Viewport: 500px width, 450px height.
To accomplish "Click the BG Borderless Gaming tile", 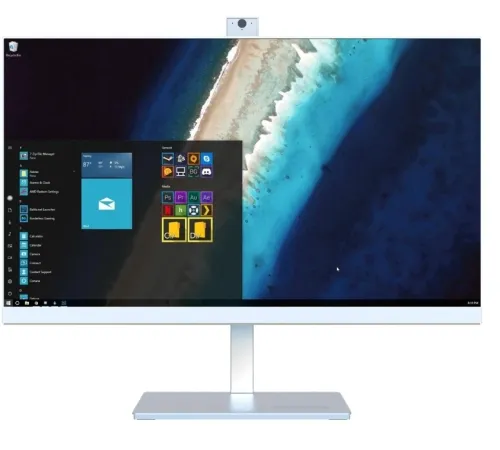I will pyautogui.click(x=194, y=172).
